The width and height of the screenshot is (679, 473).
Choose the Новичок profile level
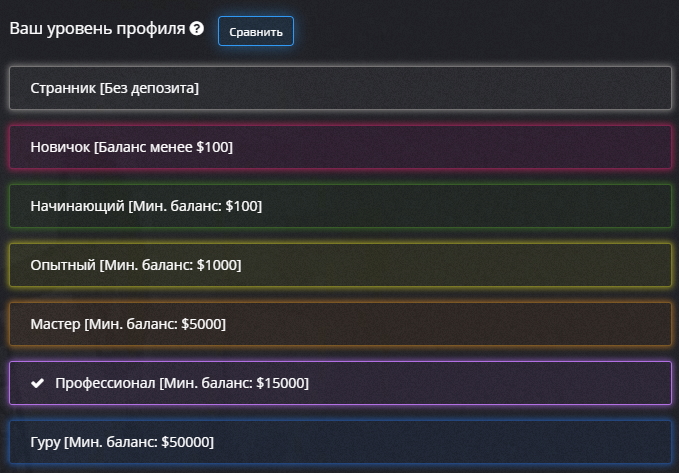pyautogui.click(x=339, y=147)
